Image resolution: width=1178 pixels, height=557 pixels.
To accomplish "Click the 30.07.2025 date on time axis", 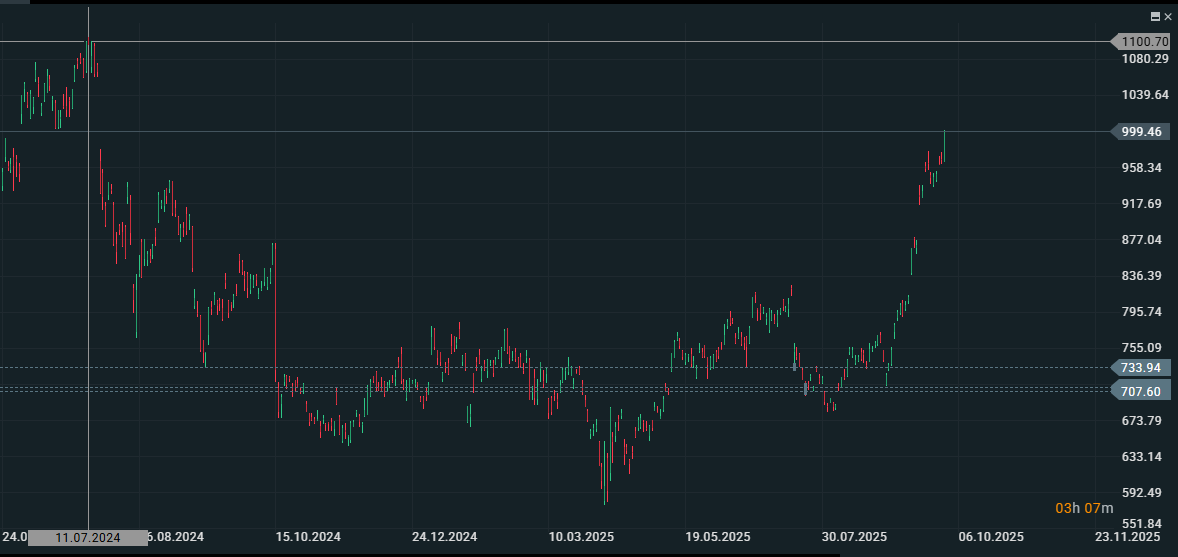I will (x=855, y=537).
